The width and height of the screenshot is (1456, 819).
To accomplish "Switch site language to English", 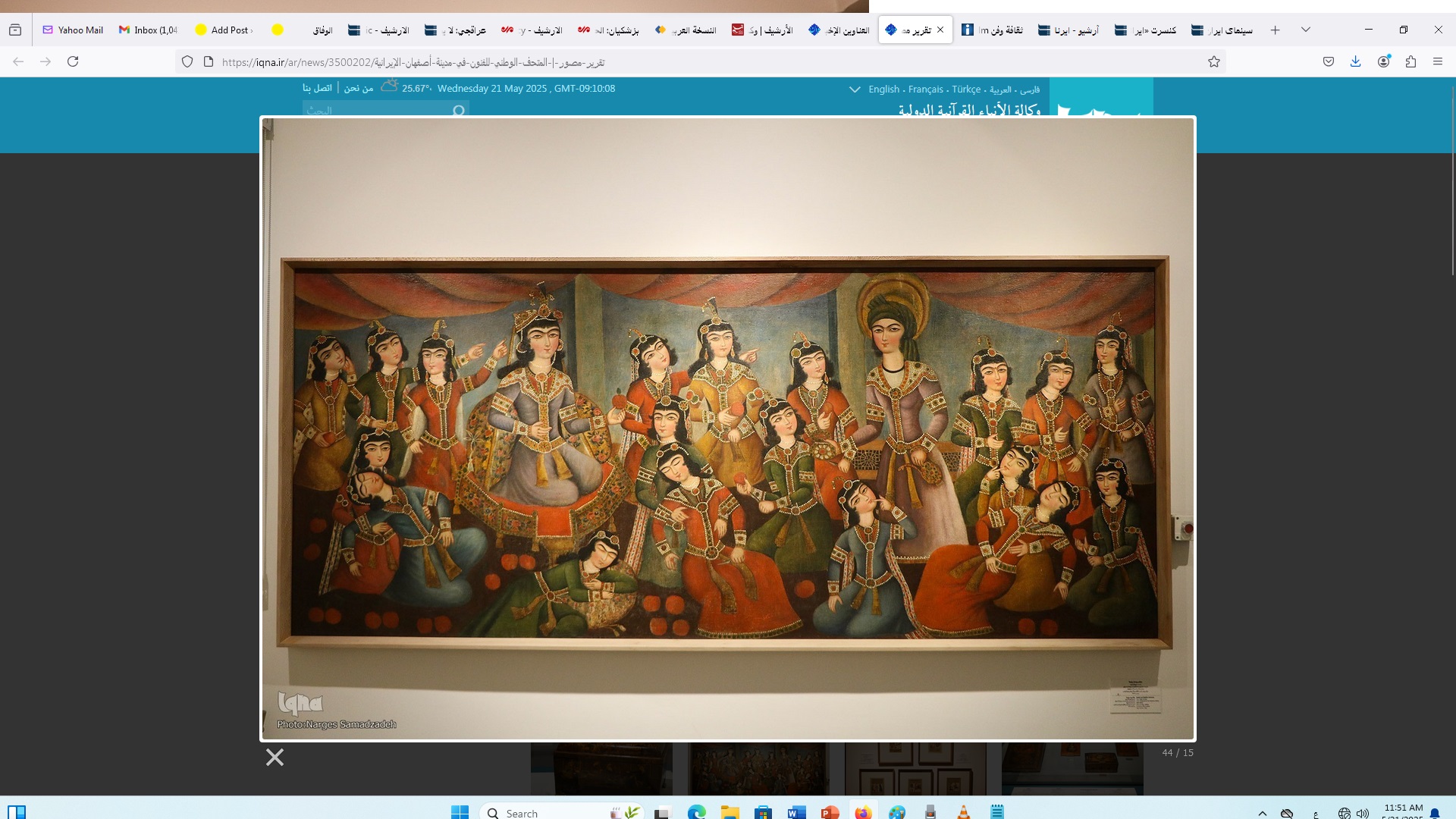I will click(x=883, y=89).
